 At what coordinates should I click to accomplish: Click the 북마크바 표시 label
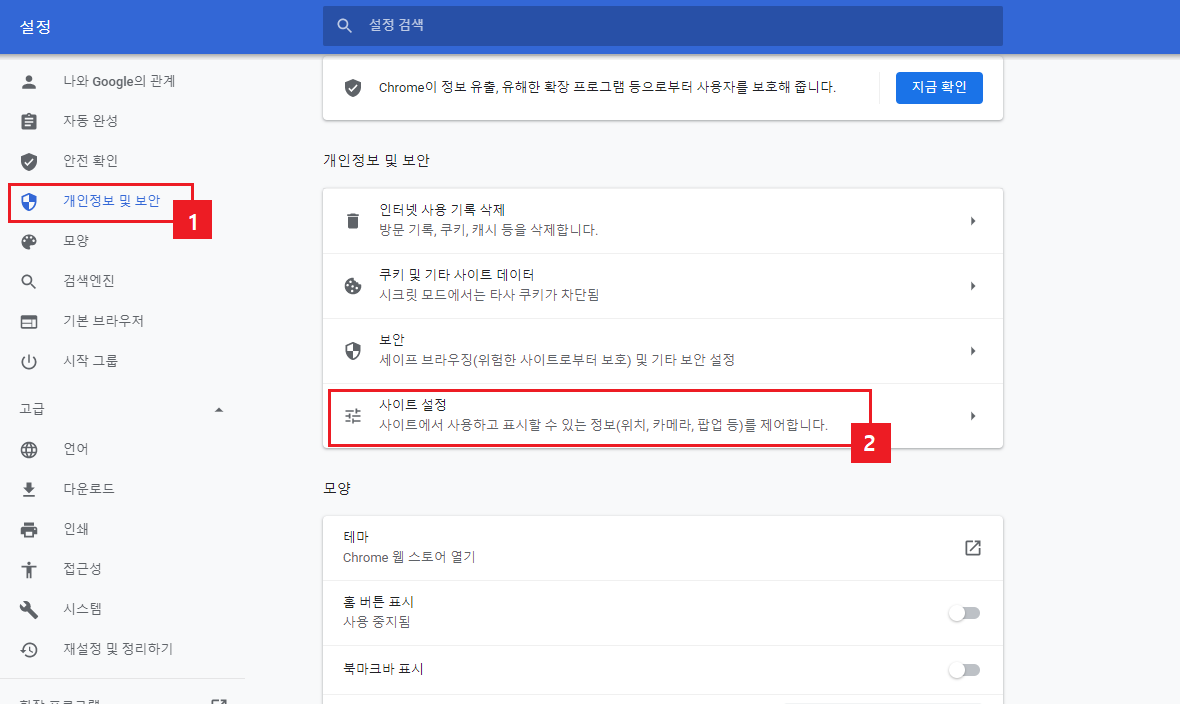(383, 669)
